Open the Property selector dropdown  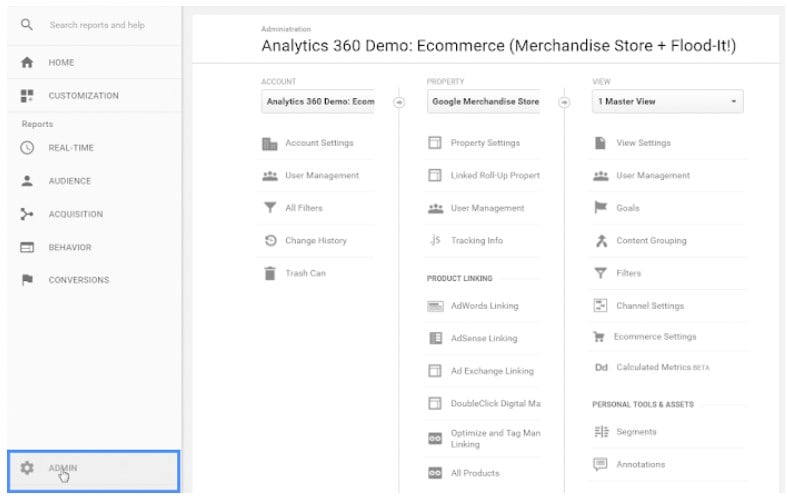point(483,102)
